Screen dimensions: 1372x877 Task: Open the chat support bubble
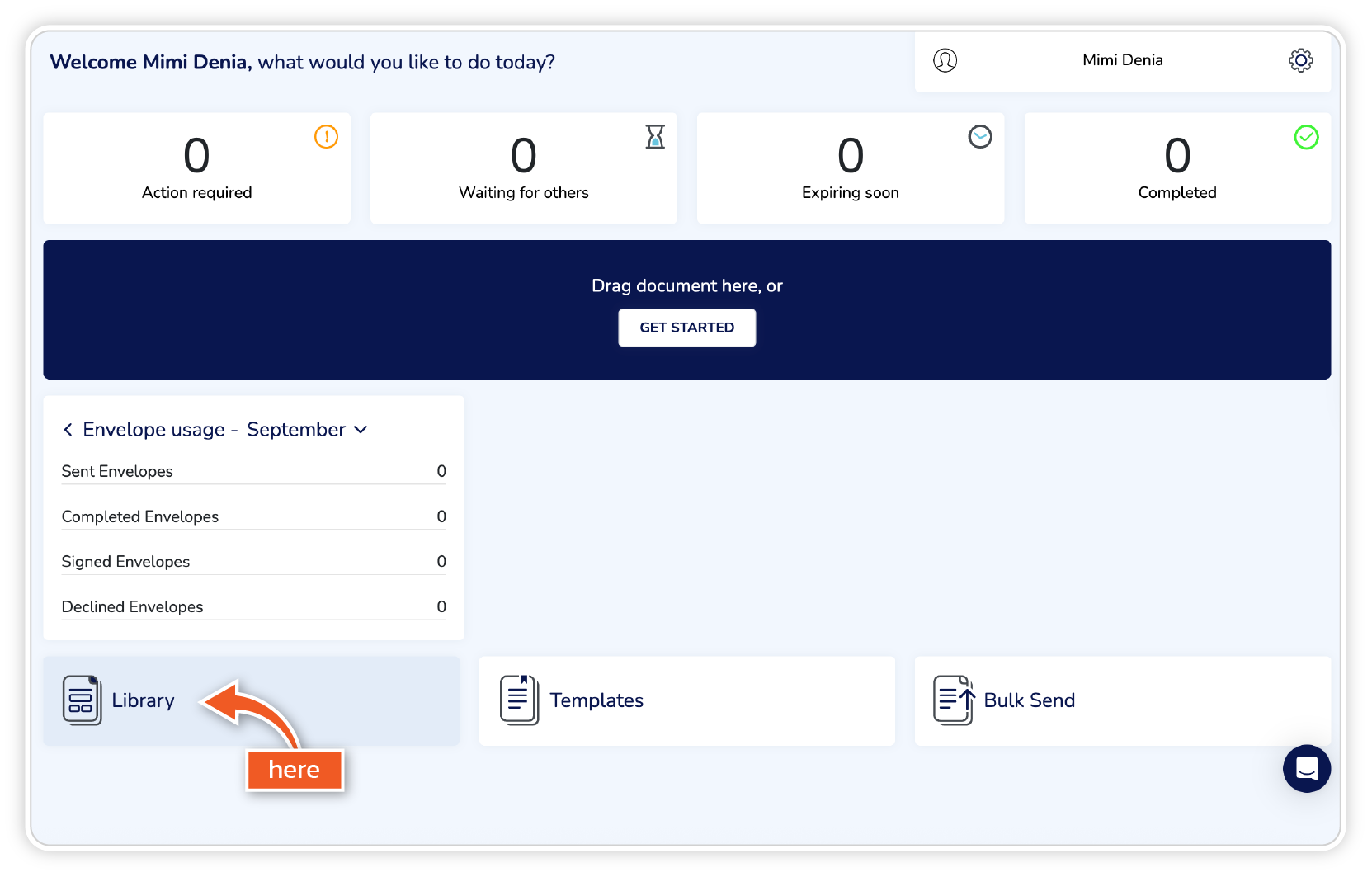(1306, 769)
